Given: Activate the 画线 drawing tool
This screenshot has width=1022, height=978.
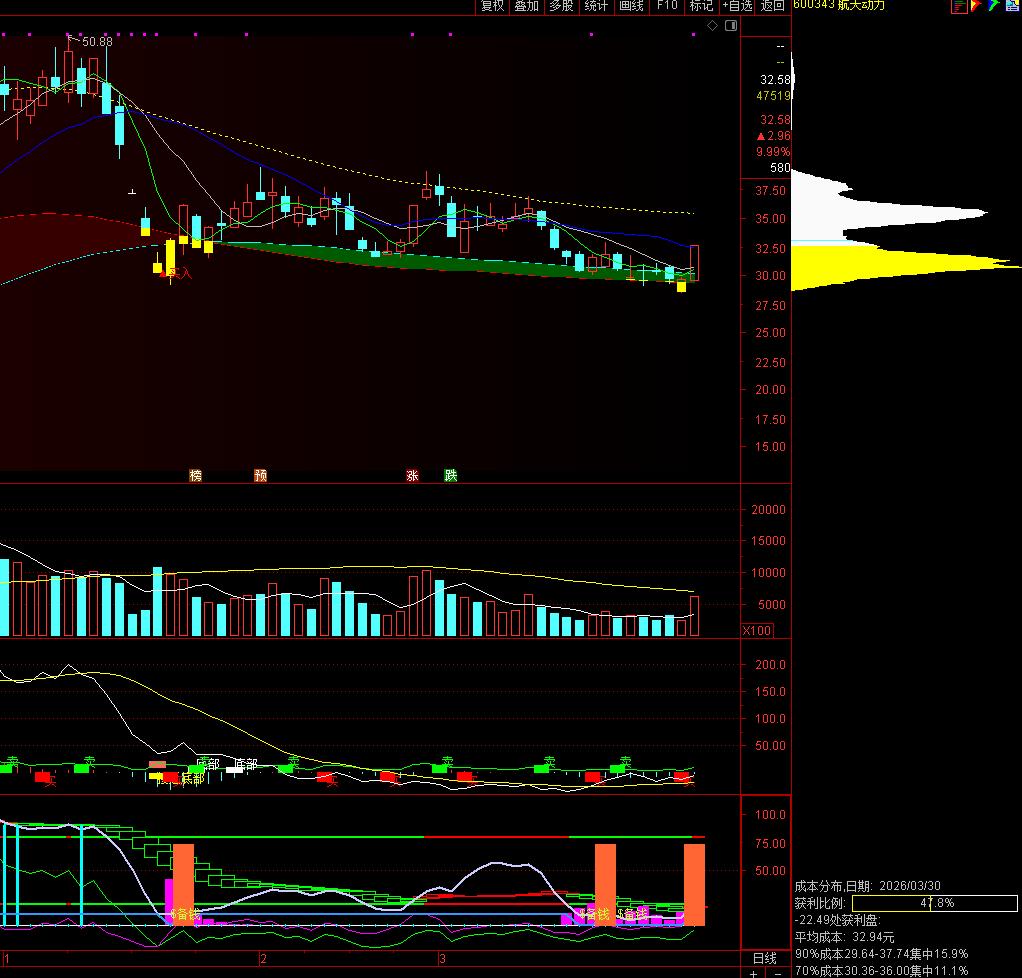Looking at the screenshot, I should point(631,6).
